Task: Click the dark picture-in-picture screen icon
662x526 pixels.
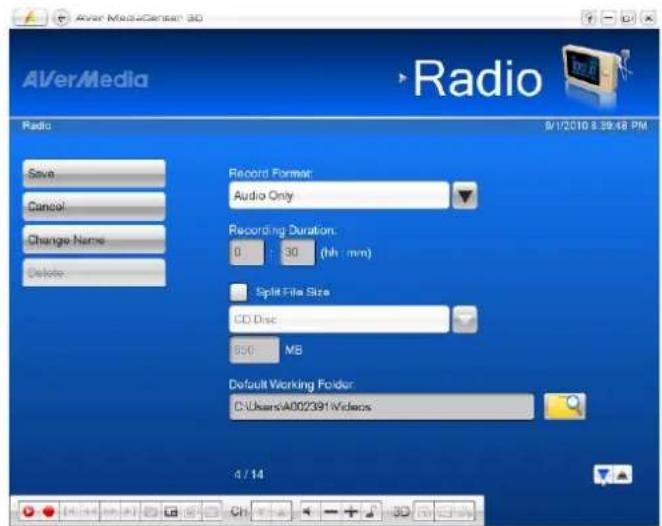Action: click(171, 512)
